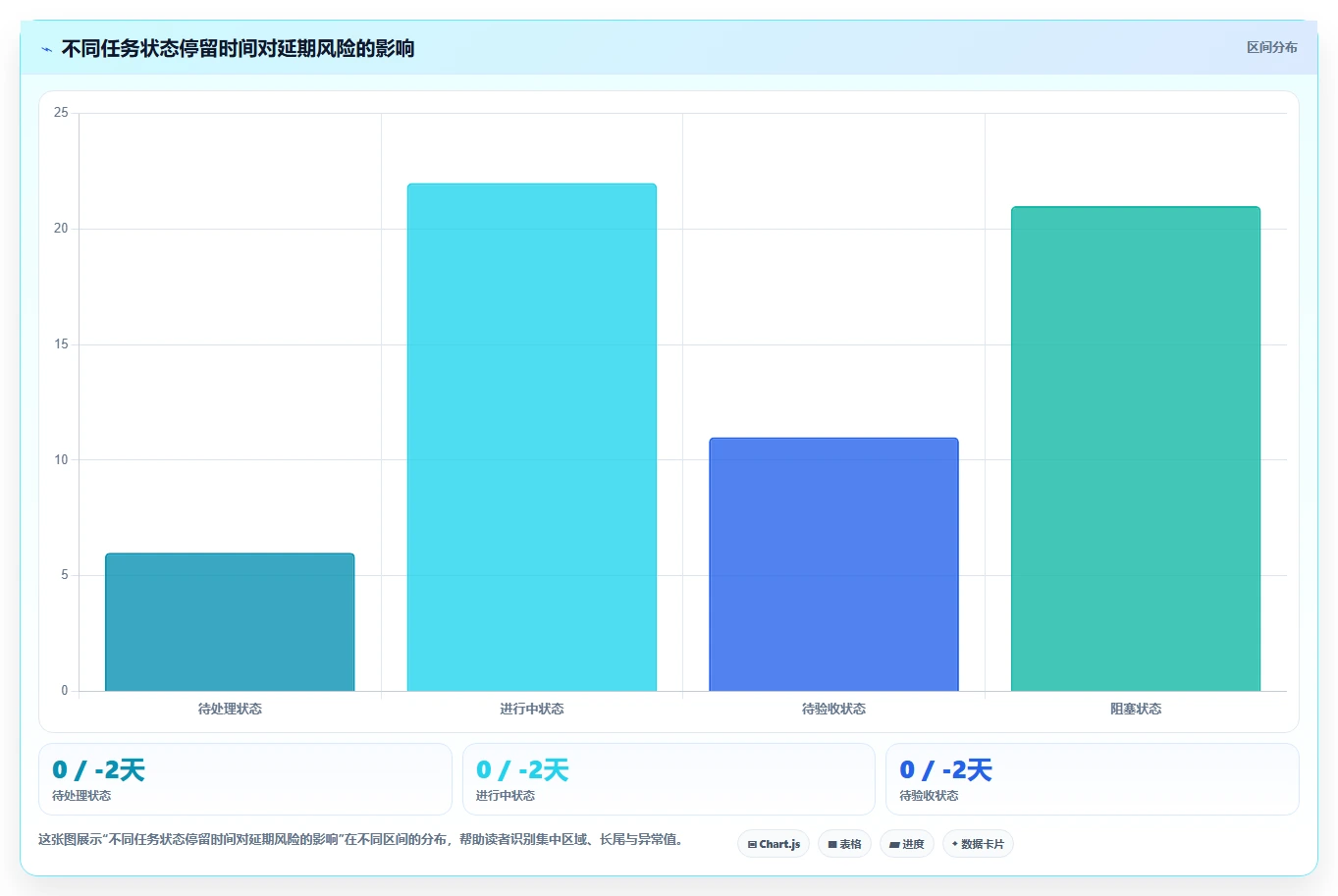Image resolution: width=1338 pixels, height=896 pixels.
Task: Click the Chart.js tag chip
Action: pos(774,844)
